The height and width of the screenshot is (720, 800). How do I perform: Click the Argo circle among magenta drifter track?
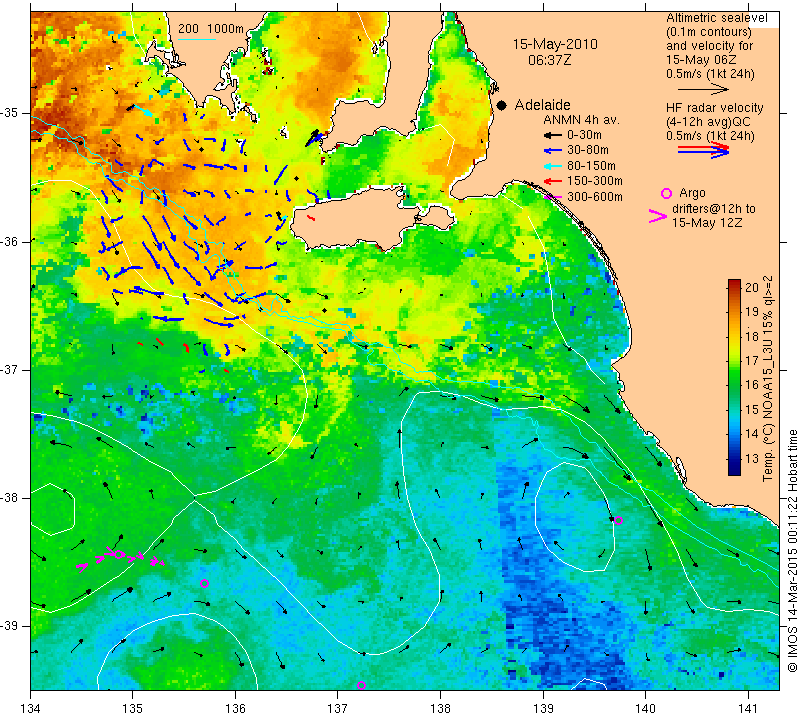[x=118, y=555]
